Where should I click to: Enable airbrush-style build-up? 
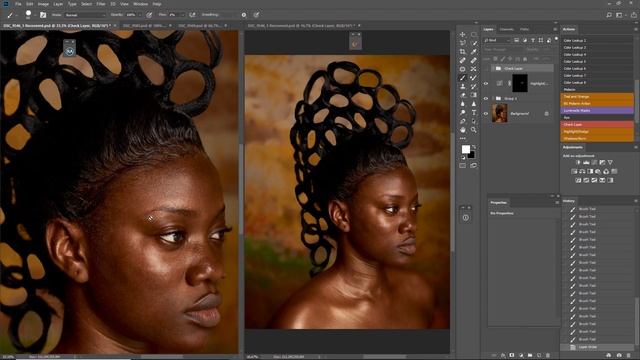pyautogui.click(x=192, y=15)
